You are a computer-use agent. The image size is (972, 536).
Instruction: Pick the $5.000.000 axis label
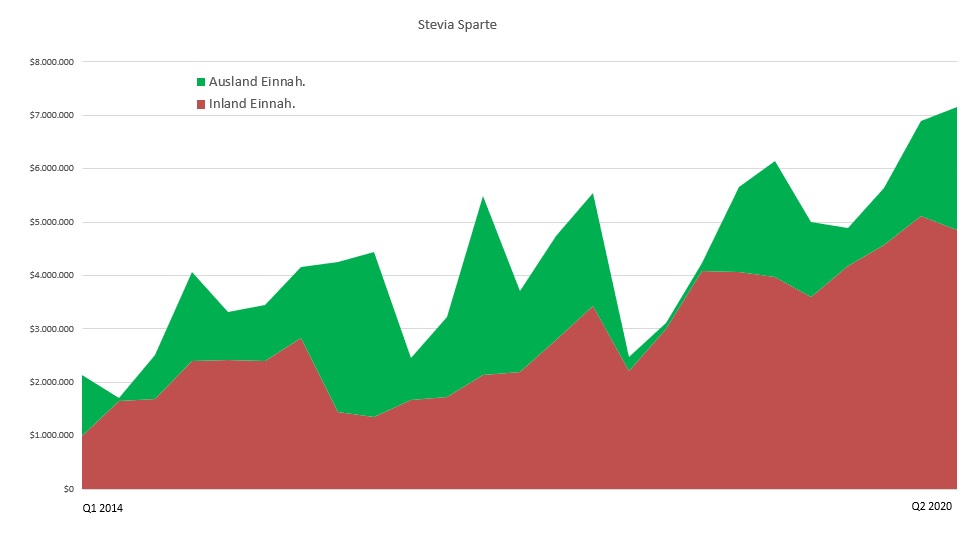(52, 222)
